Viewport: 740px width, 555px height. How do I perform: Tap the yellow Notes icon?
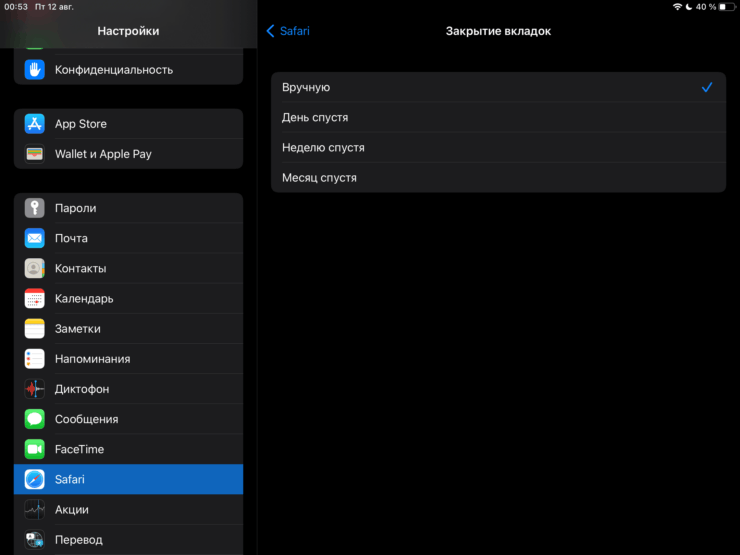coord(35,329)
